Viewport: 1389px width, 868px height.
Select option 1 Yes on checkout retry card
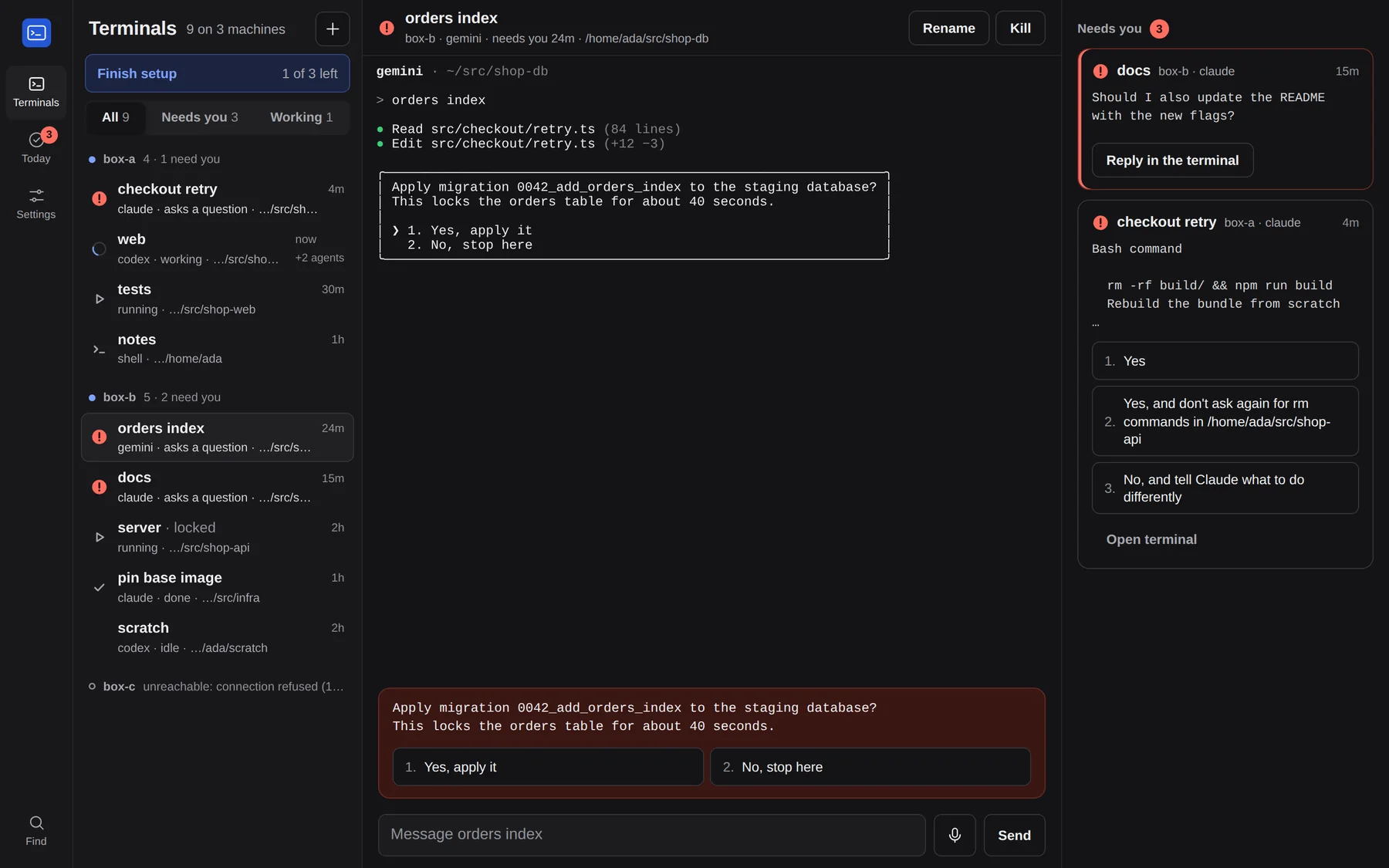(1225, 360)
